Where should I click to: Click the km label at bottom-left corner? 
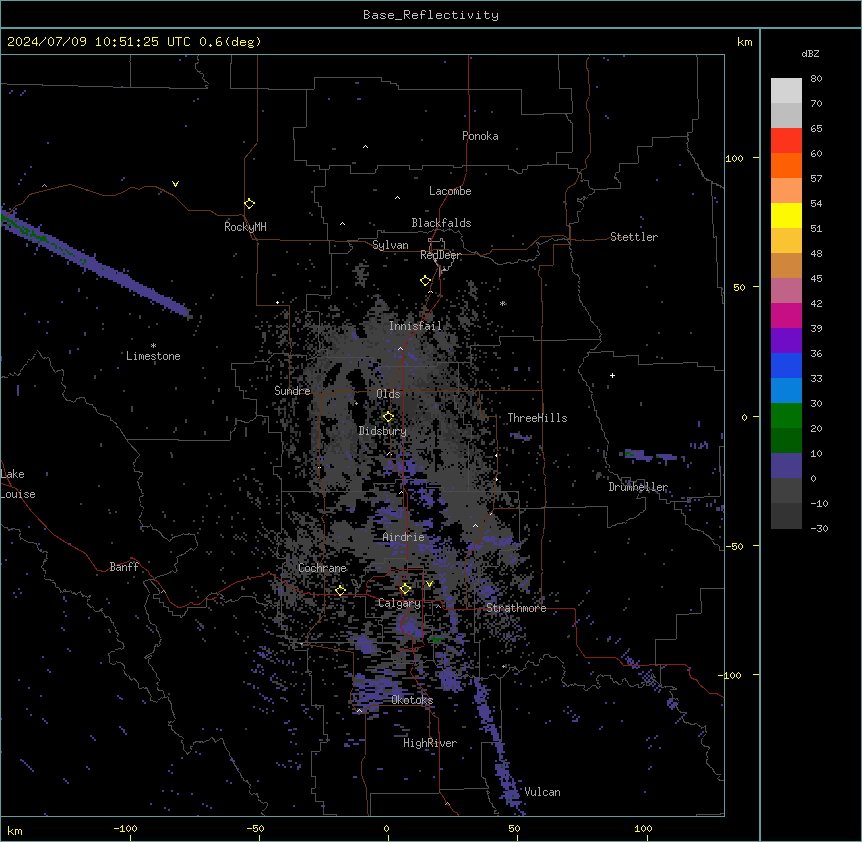(x=15, y=831)
